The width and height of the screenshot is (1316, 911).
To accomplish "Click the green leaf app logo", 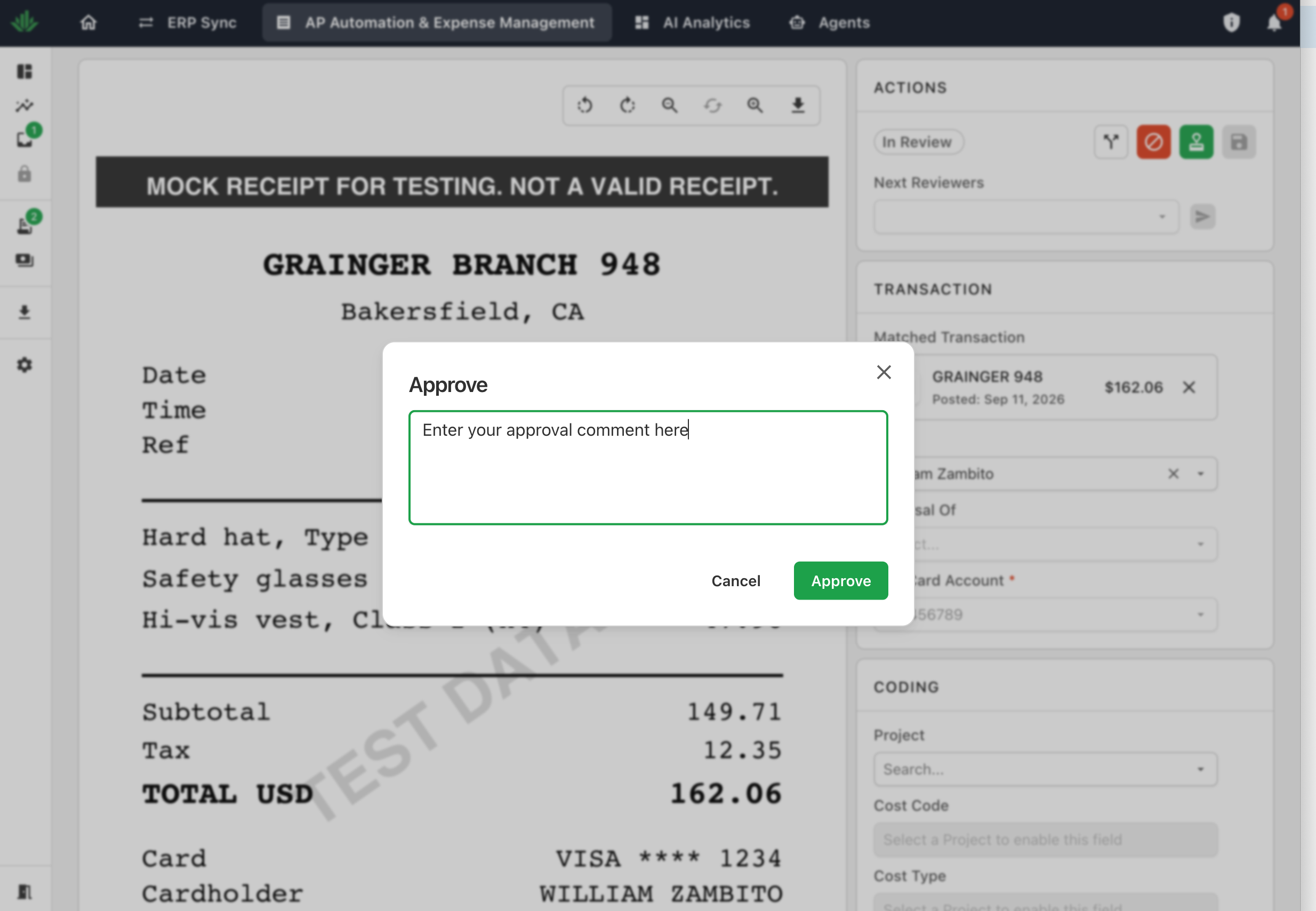I will tap(25, 22).
